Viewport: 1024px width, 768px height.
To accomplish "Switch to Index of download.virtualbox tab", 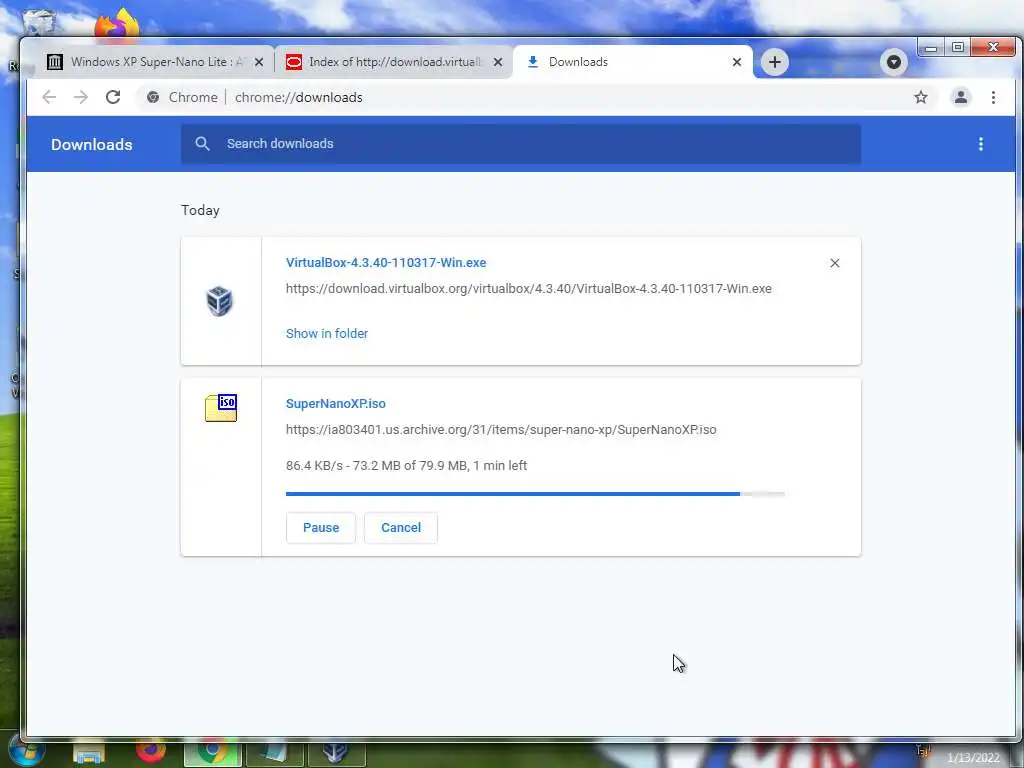I will pos(394,62).
